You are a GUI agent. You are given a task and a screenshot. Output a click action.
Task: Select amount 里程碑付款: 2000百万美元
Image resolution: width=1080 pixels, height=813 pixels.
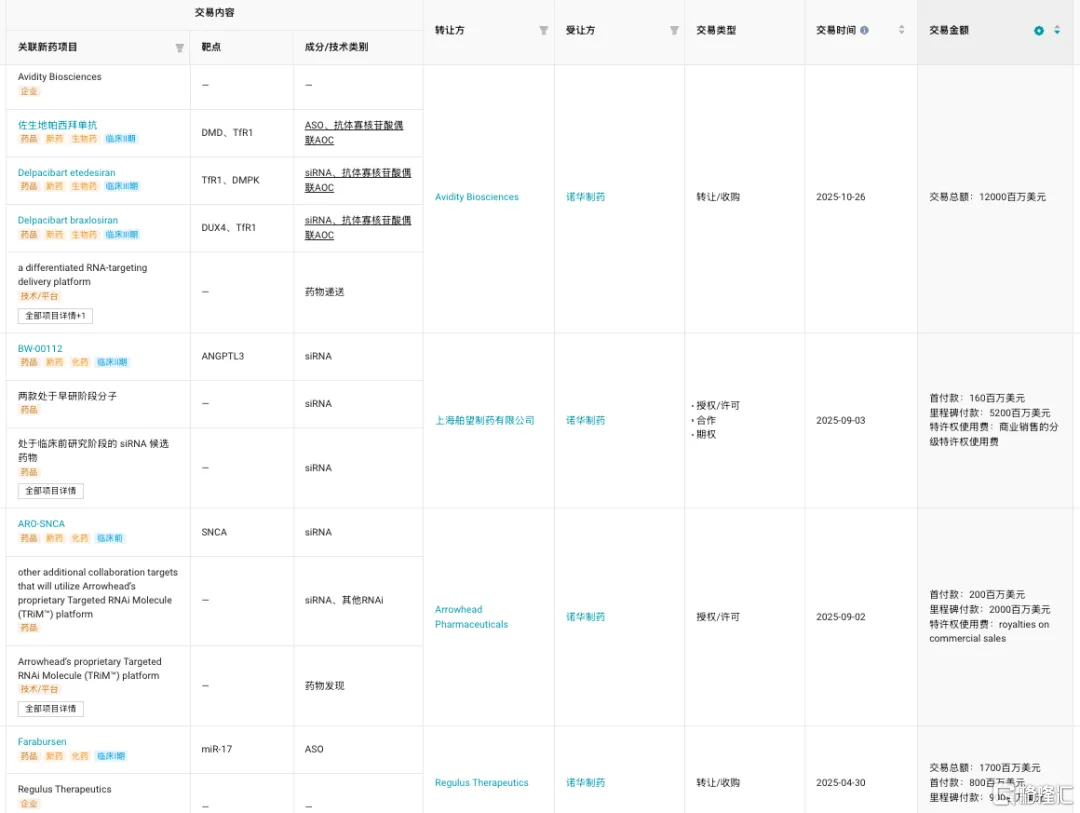989,610
